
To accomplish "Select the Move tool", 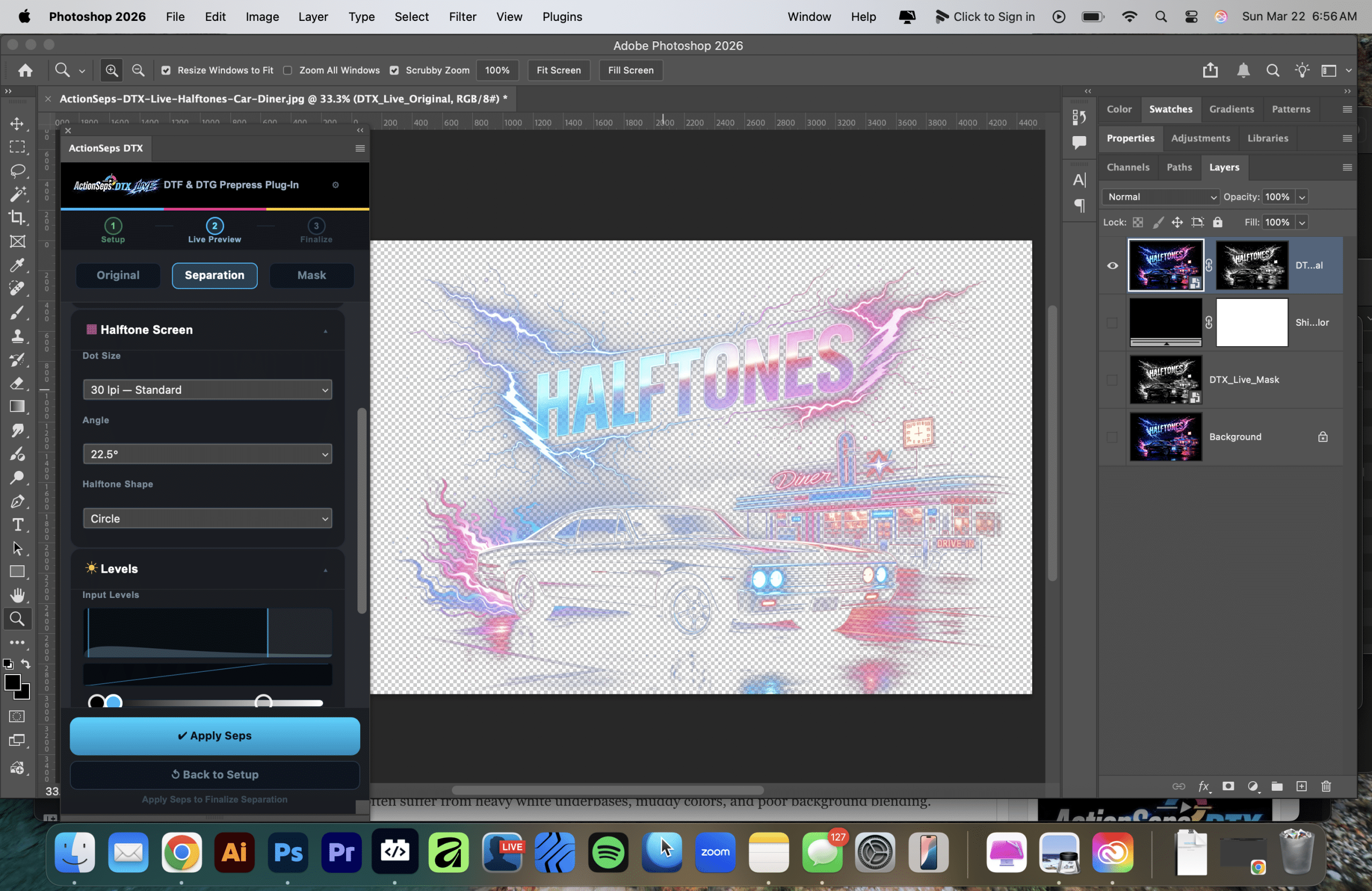I will click(17, 124).
